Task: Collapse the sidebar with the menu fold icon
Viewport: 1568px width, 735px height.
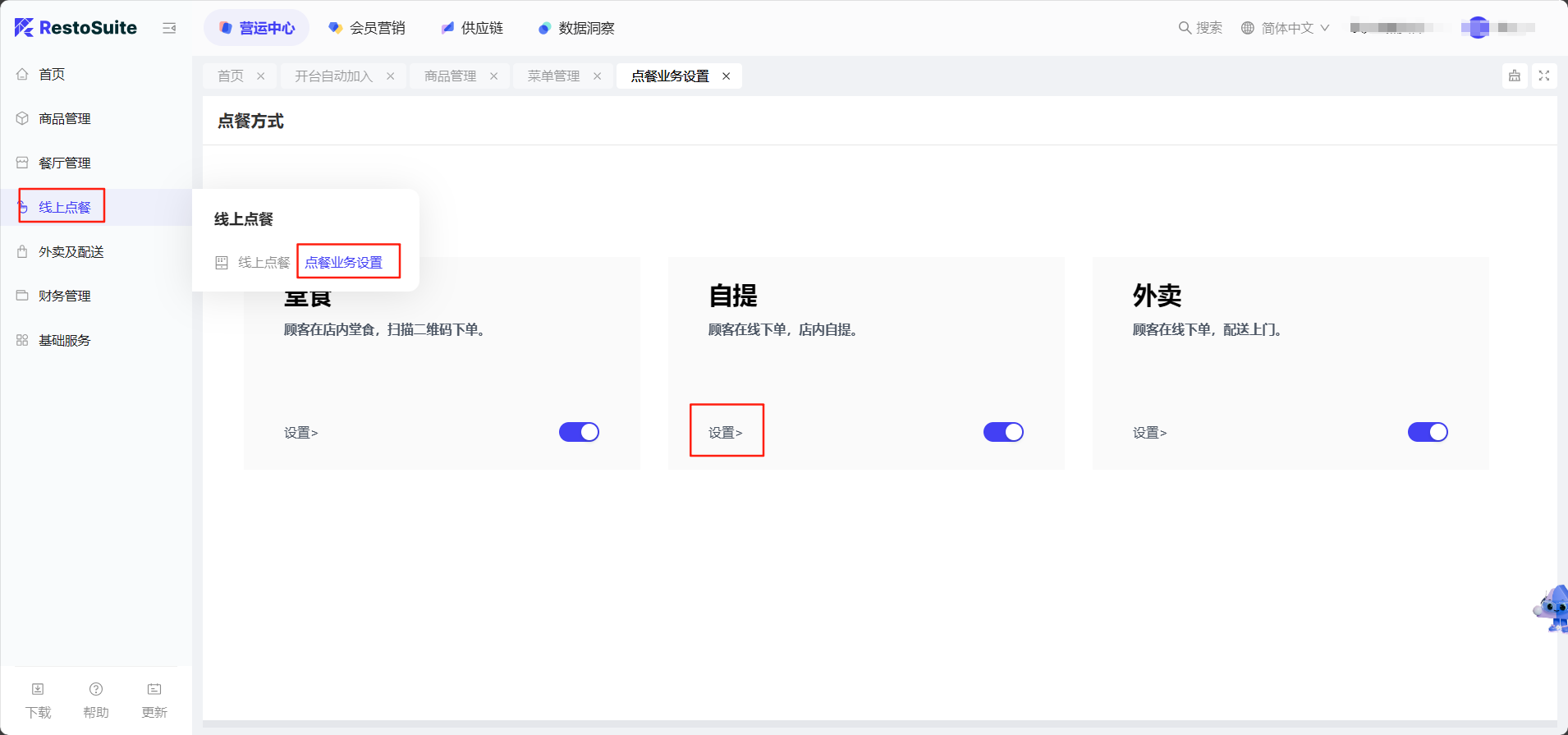Action: click(169, 28)
